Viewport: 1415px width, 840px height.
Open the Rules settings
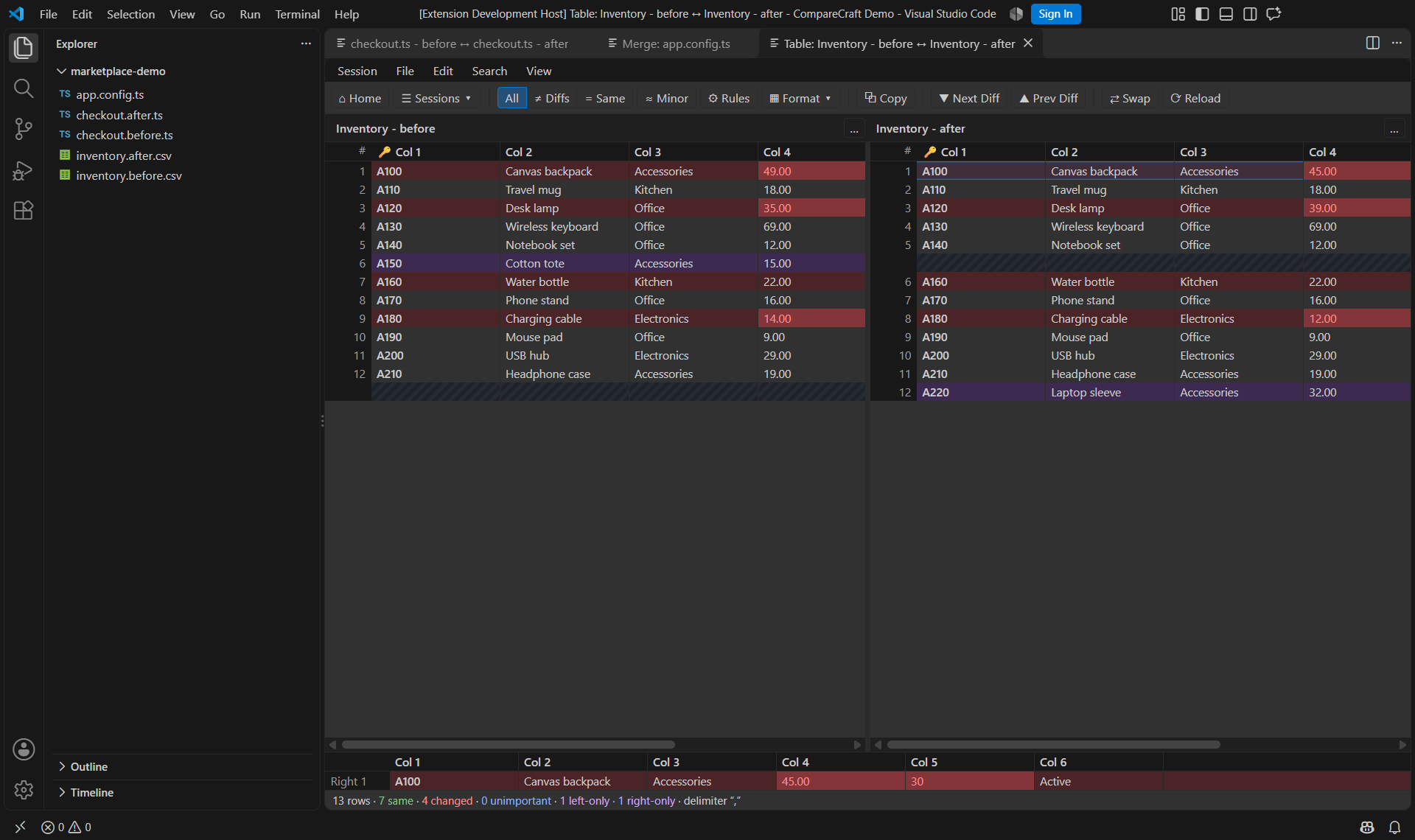[729, 98]
